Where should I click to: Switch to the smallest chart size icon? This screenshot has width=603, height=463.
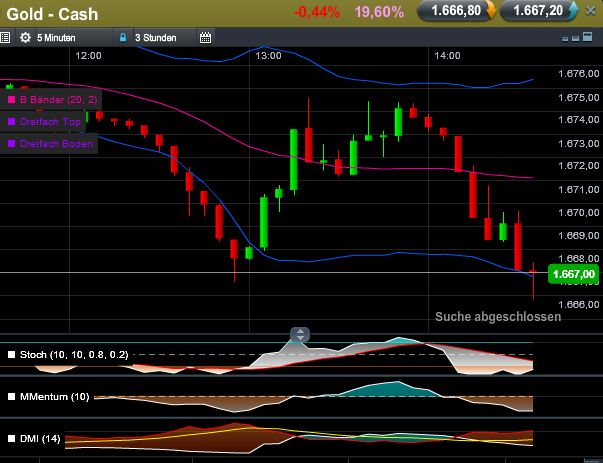(x=565, y=39)
